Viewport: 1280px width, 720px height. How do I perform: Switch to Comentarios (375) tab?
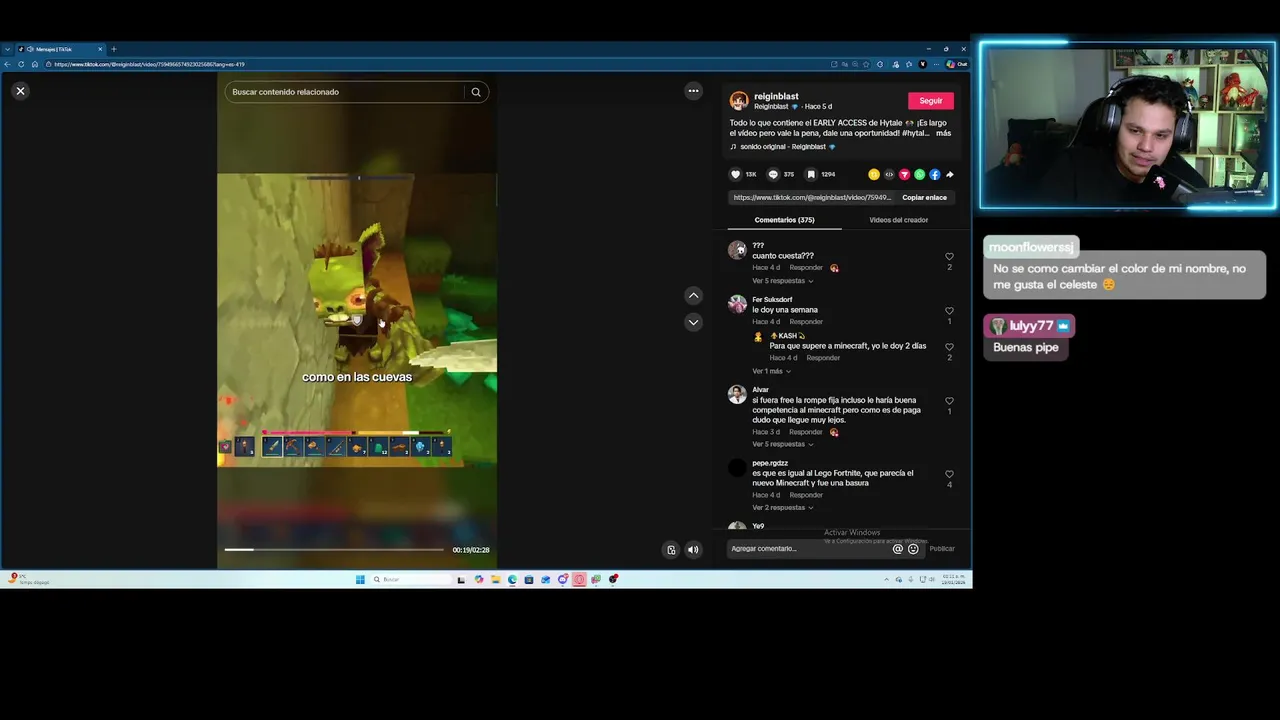pyautogui.click(x=784, y=220)
